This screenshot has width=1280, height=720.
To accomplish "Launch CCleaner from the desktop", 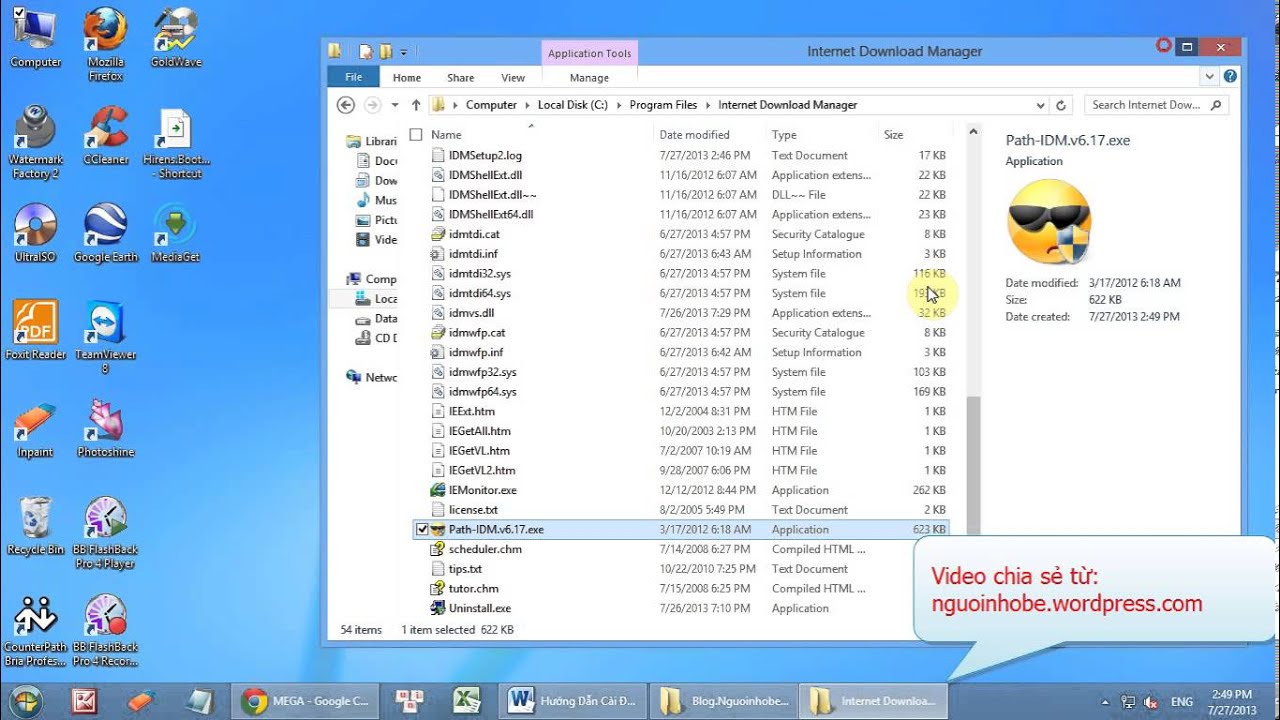I will pyautogui.click(x=105, y=135).
